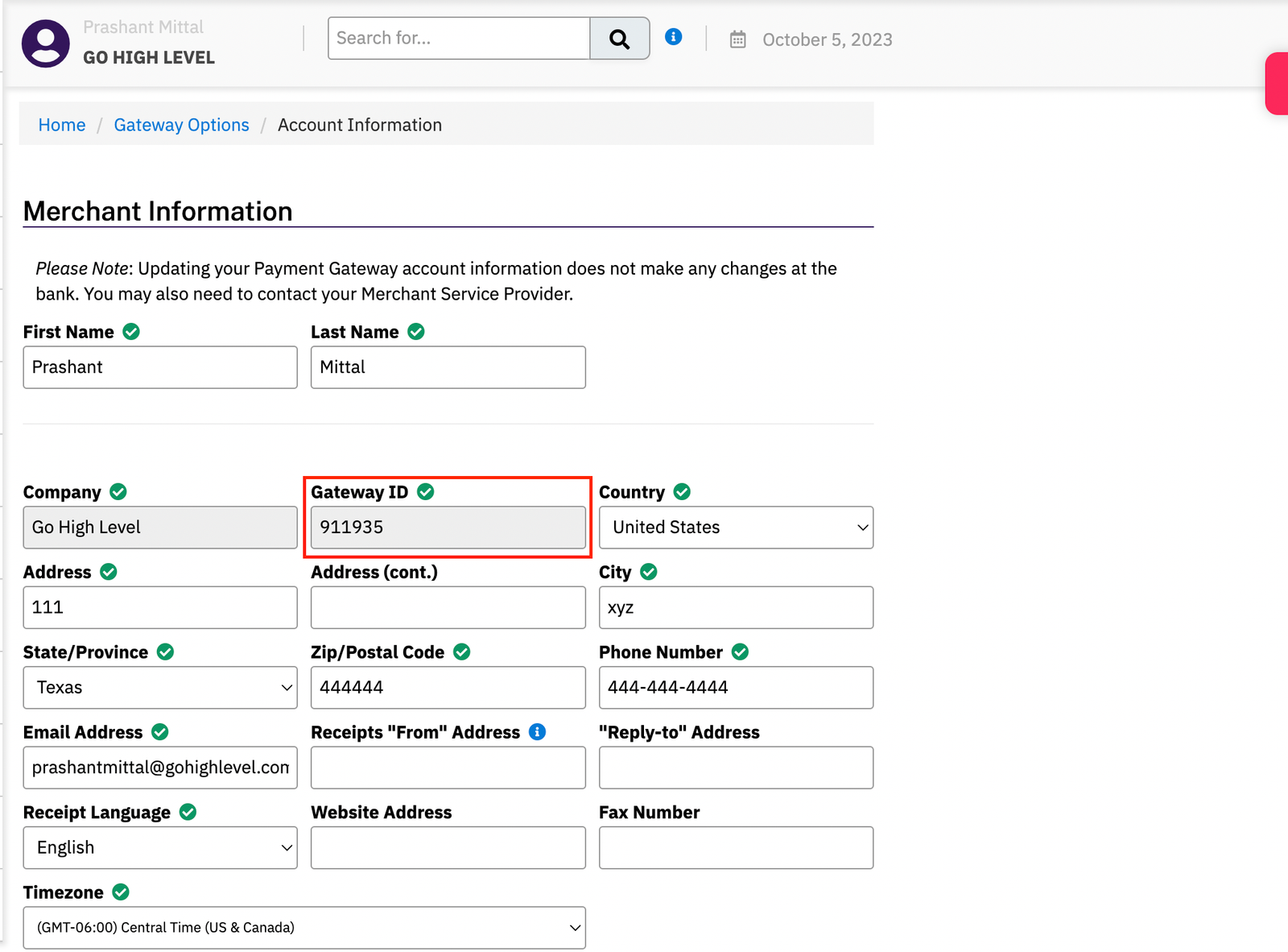Viewport: 1288px width, 952px height.
Task: Click the green checkmark beside Timezone label
Action: (121, 892)
